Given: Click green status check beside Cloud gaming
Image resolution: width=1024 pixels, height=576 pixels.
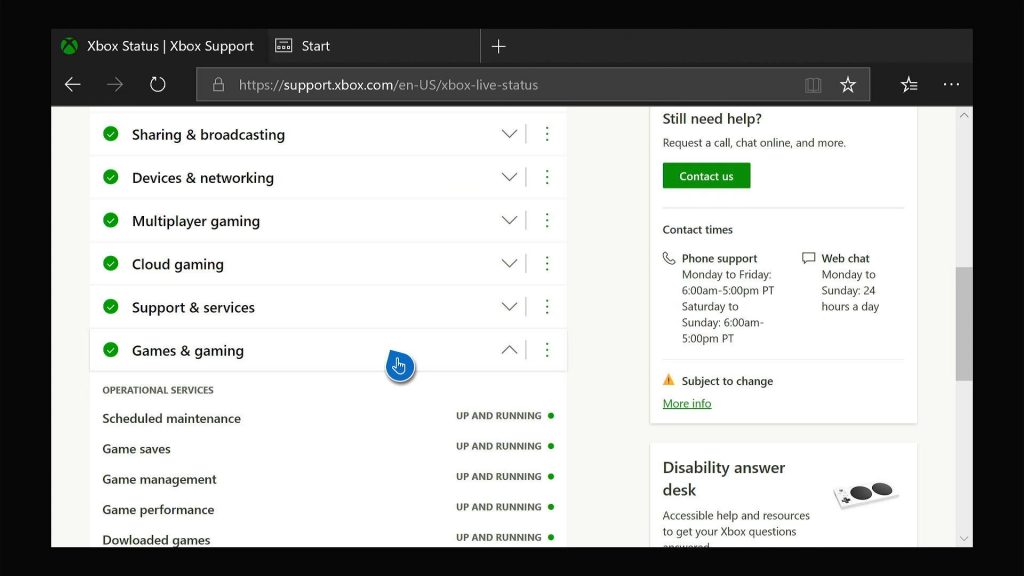Looking at the screenshot, I should point(111,263).
